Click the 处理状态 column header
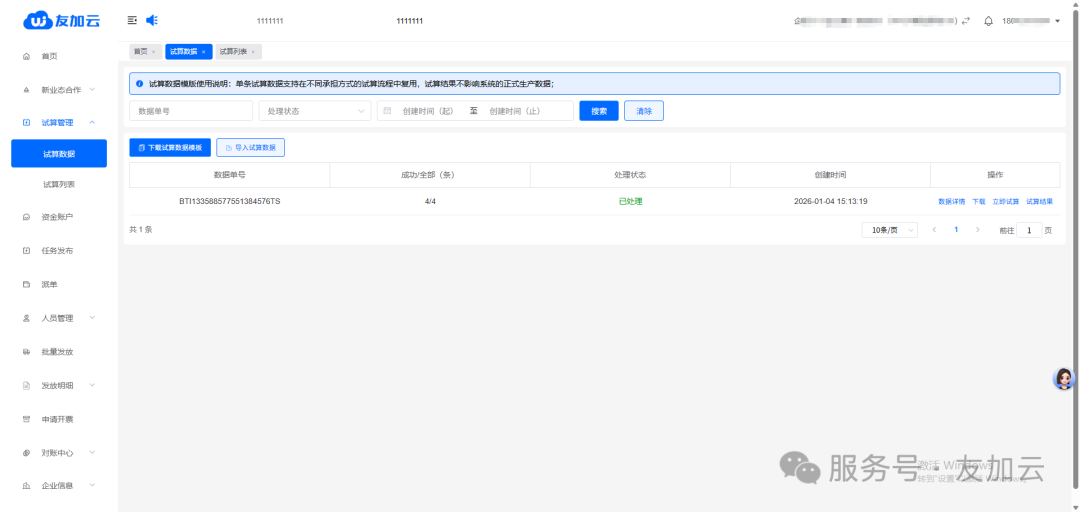The image size is (1080, 512). 630,175
